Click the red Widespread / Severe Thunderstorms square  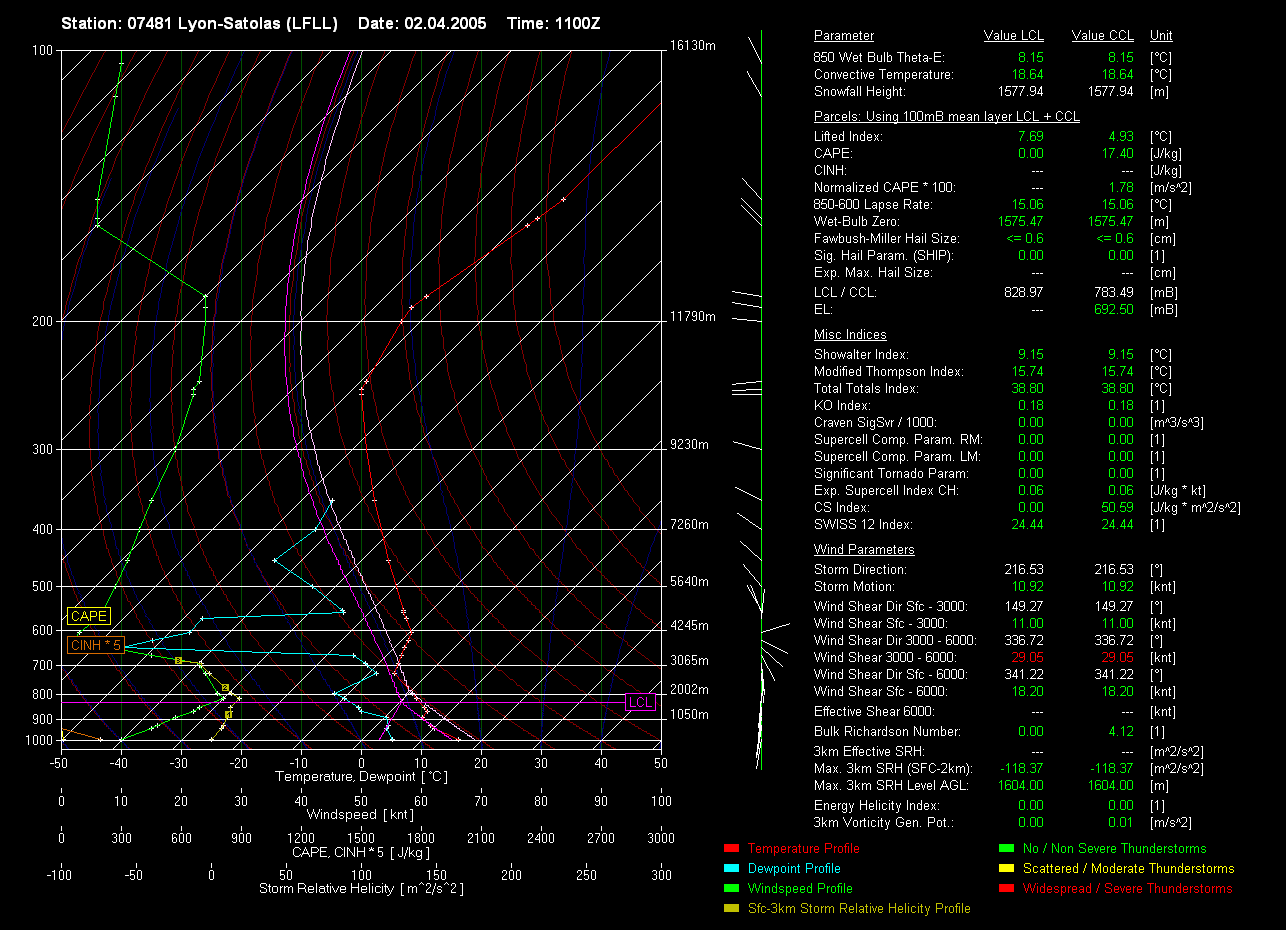click(1005, 889)
